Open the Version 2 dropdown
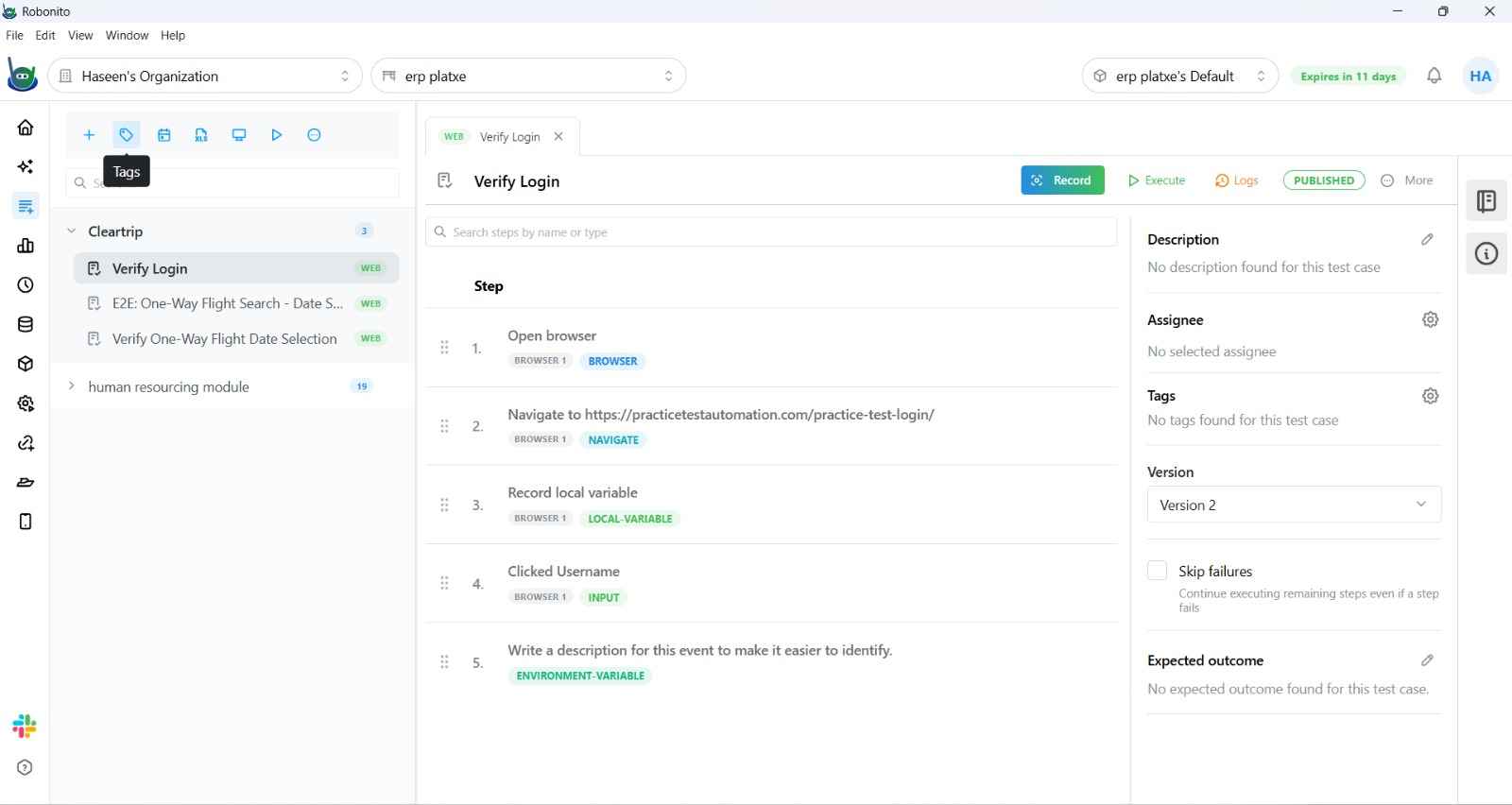The height and width of the screenshot is (805, 1512). [1294, 505]
